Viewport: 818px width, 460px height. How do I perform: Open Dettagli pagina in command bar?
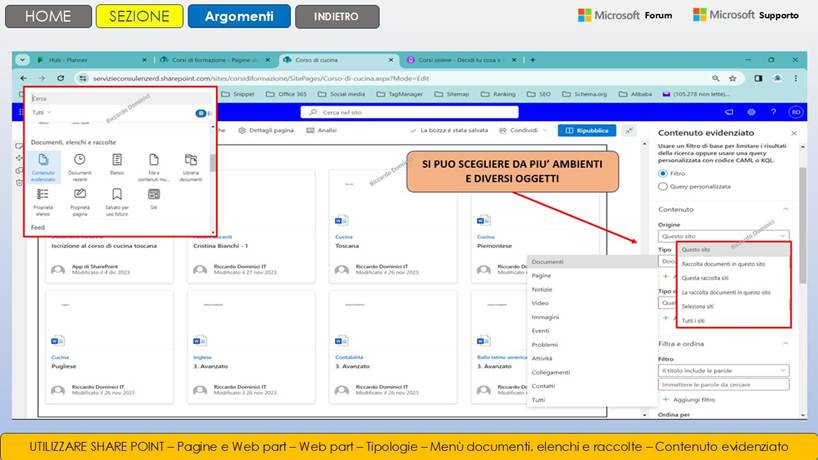[x=266, y=130]
